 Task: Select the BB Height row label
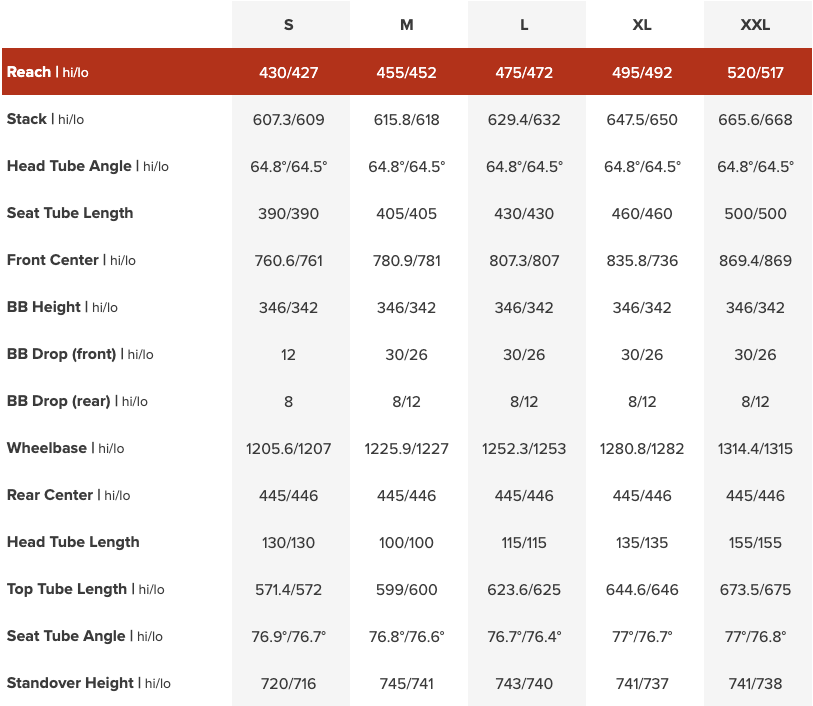click(x=62, y=307)
